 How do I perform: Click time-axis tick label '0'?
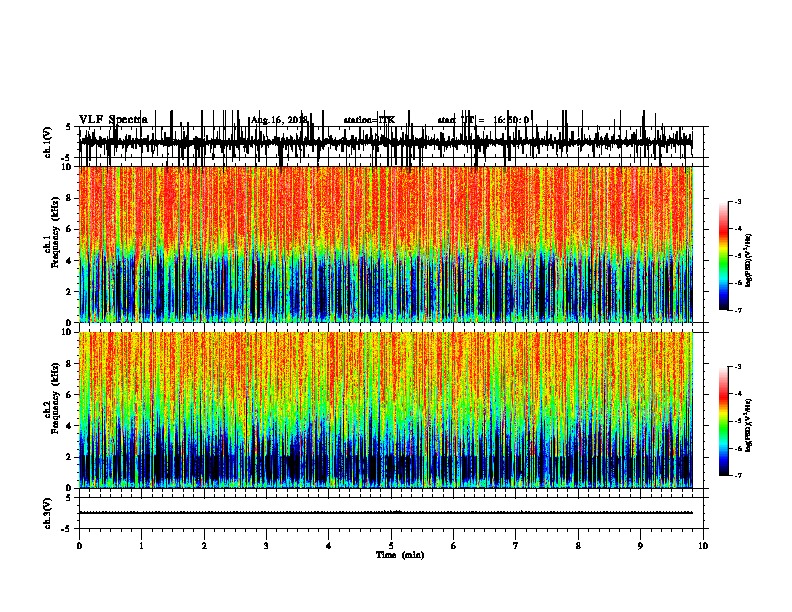coord(79,546)
